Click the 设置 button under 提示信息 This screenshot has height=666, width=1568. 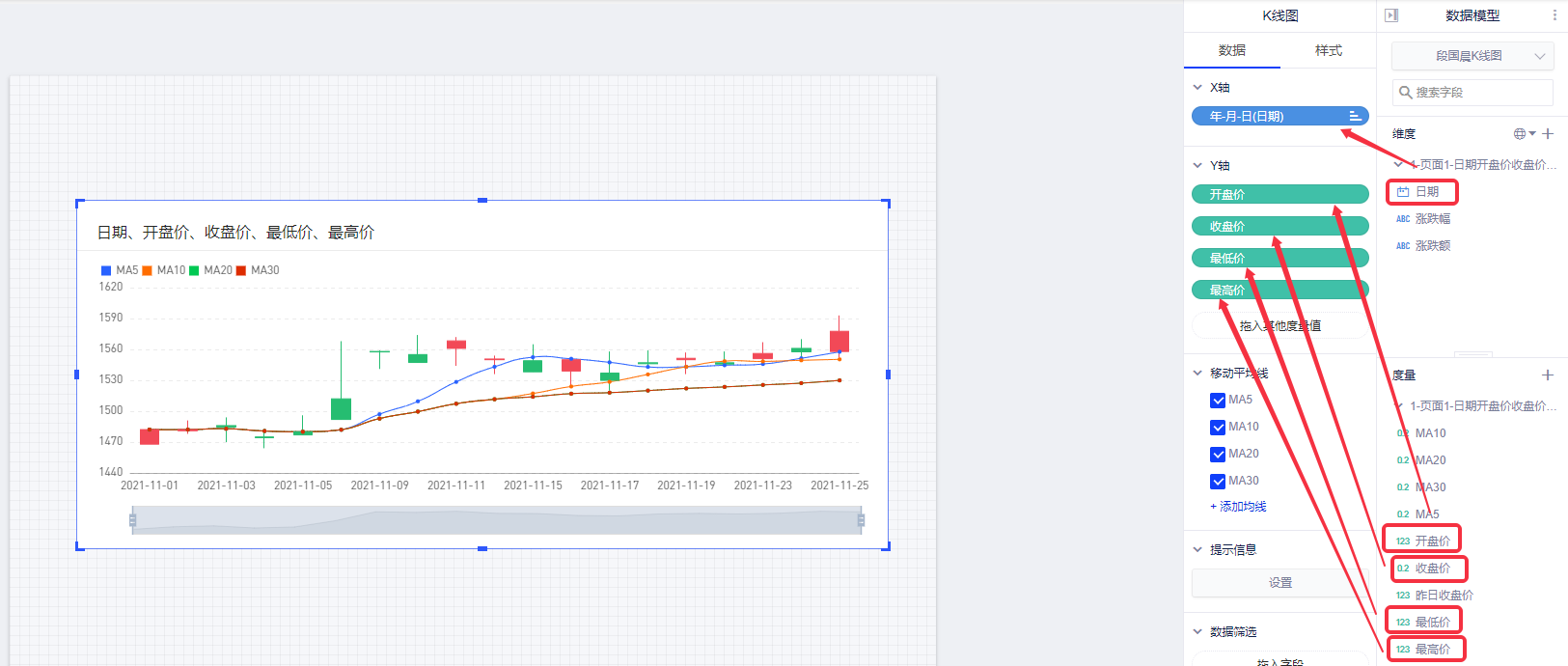(x=1279, y=583)
